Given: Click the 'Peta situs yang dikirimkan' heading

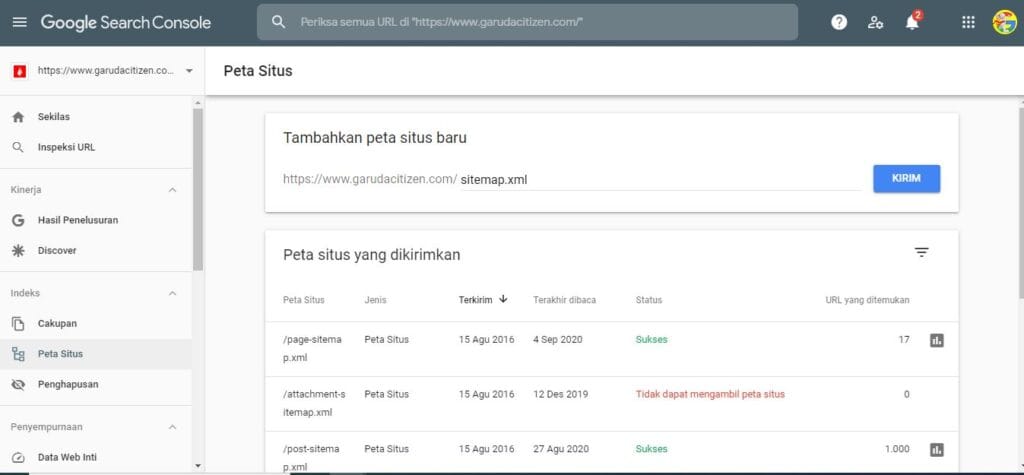Looking at the screenshot, I should [x=372, y=255].
